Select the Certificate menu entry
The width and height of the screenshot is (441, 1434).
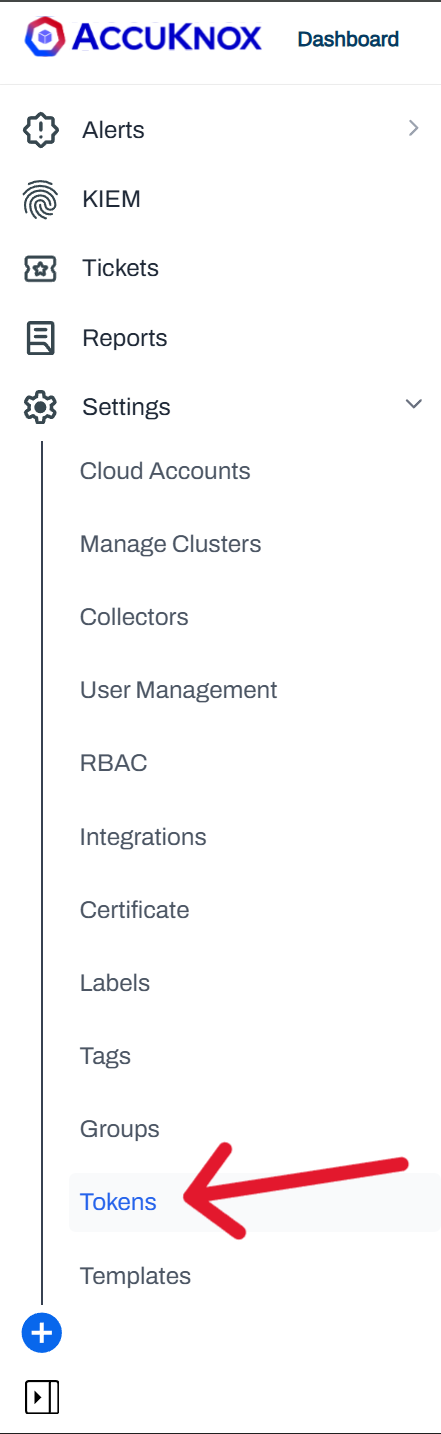click(135, 910)
